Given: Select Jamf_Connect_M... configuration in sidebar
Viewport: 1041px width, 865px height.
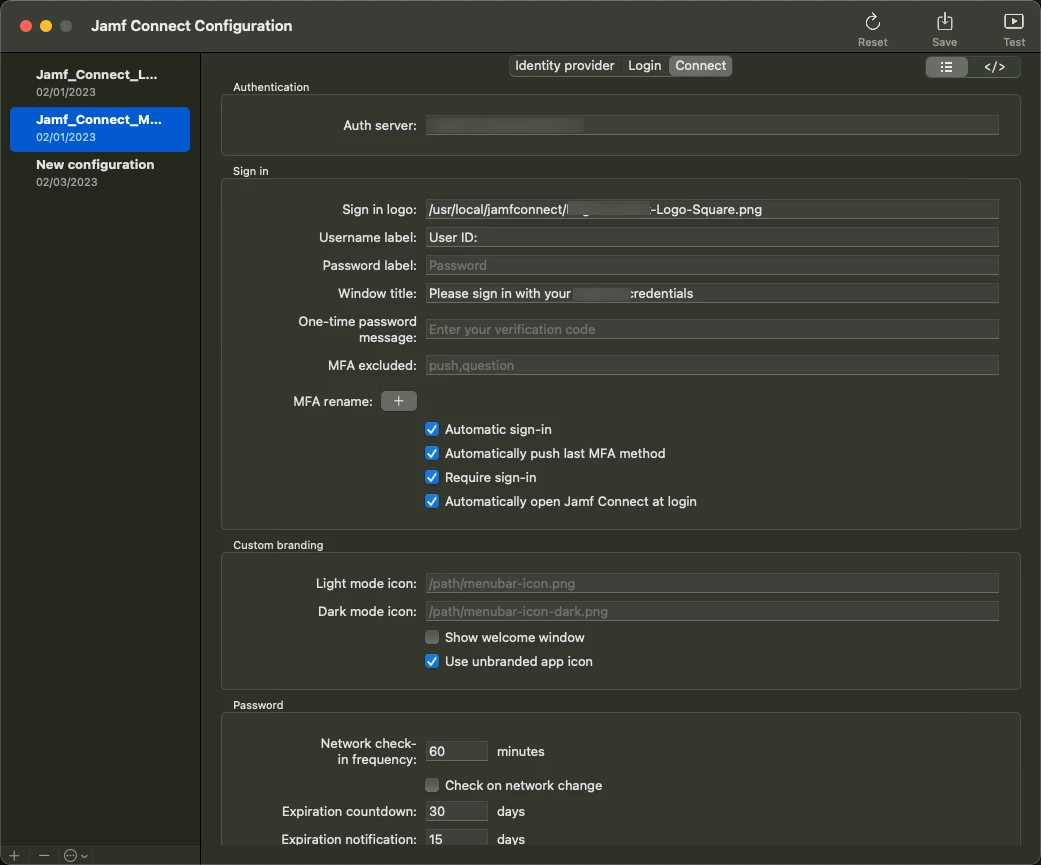Looking at the screenshot, I should tap(100, 129).
